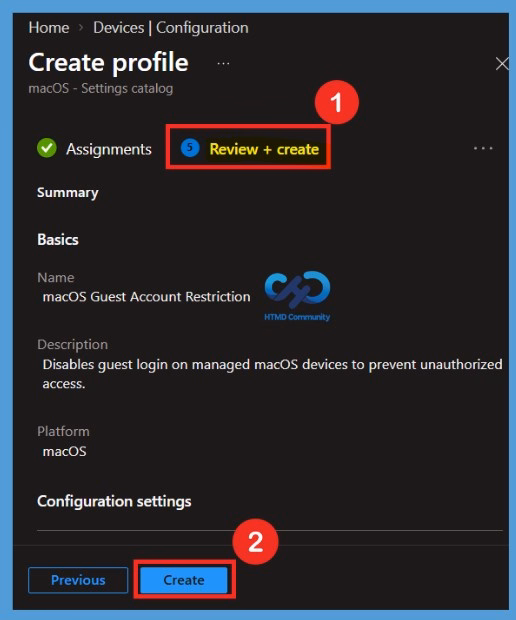The height and width of the screenshot is (620, 516).
Task: Click the Description field label
Action: 72,344
